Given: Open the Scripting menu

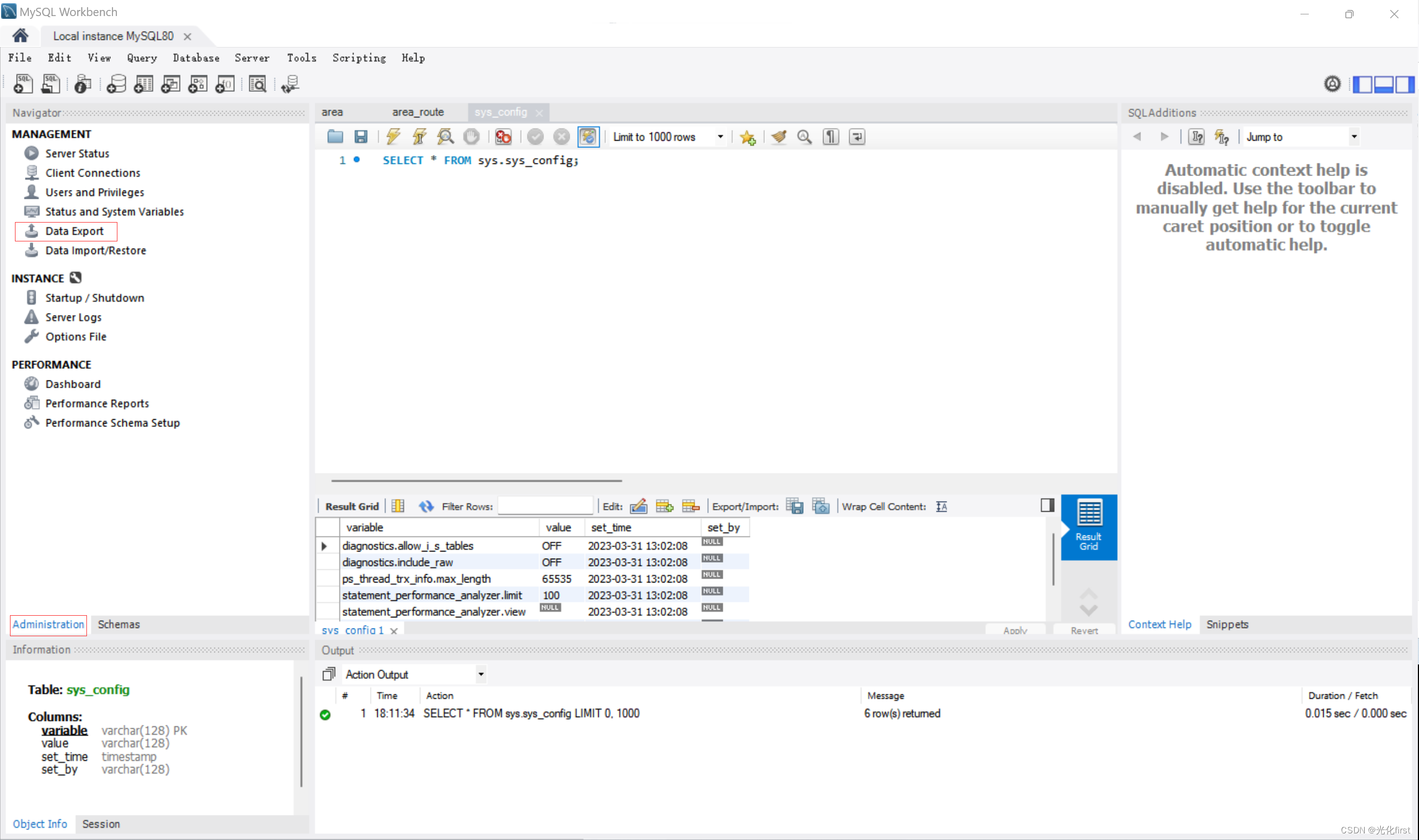Looking at the screenshot, I should 359,58.
